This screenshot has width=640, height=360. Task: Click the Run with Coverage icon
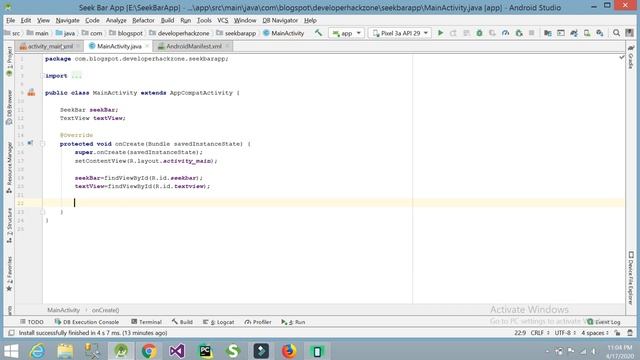[x=492, y=33]
